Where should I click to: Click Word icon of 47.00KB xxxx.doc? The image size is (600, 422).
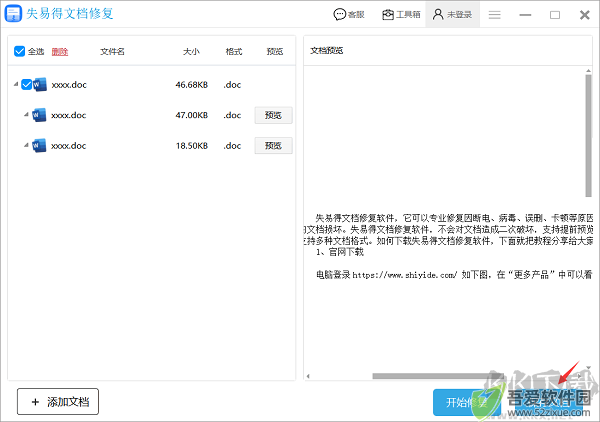pos(39,115)
